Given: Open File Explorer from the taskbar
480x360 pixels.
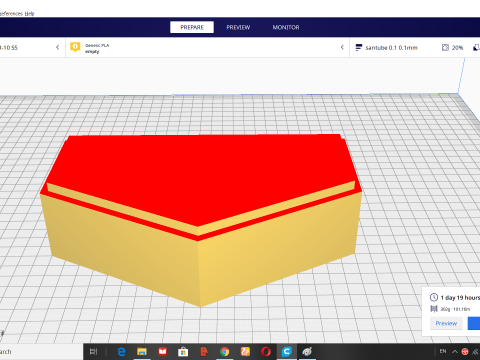Looking at the screenshot, I should (142, 351).
